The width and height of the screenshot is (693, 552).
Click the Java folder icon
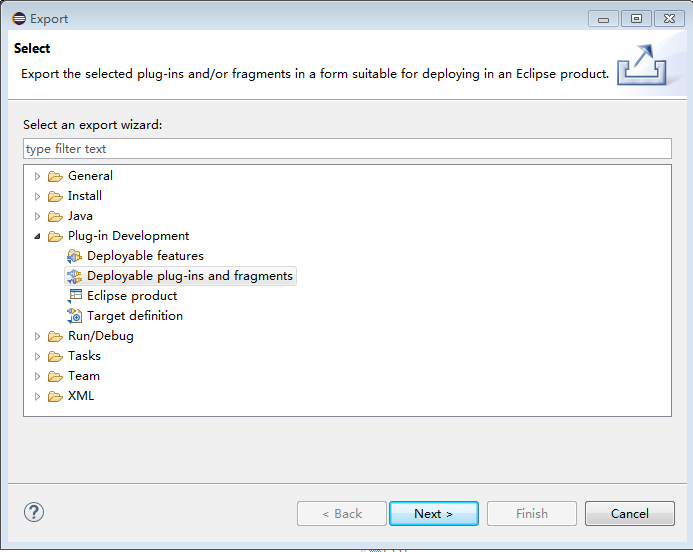(x=55, y=216)
